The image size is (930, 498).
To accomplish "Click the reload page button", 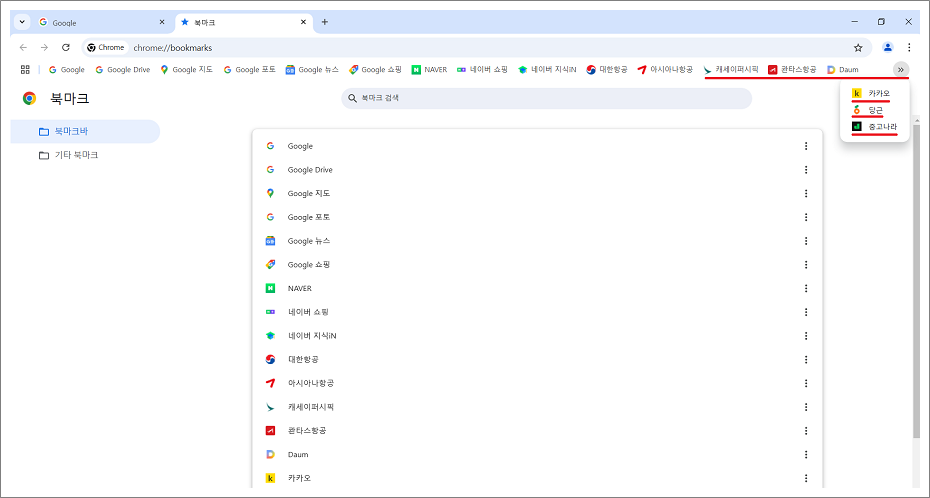I will click(66, 47).
